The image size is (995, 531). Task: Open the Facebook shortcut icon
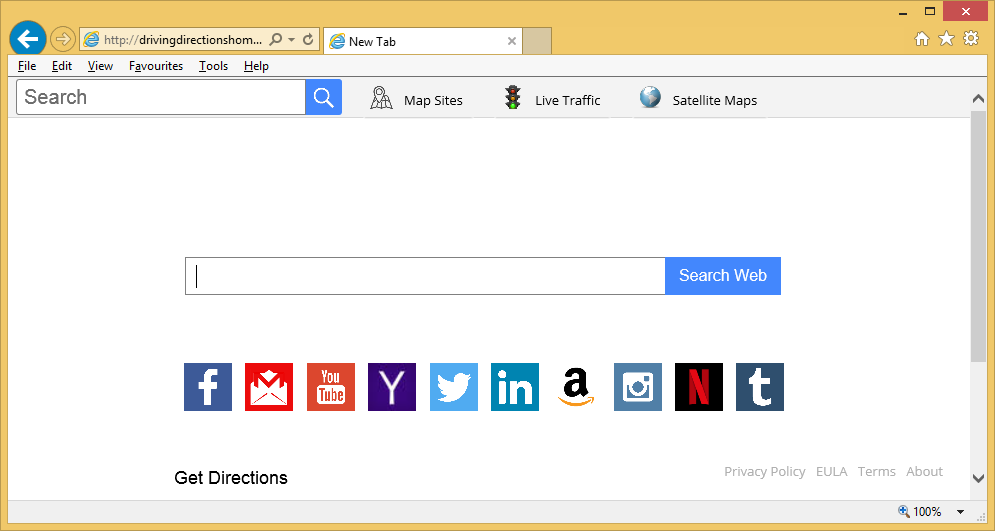[208, 387]
